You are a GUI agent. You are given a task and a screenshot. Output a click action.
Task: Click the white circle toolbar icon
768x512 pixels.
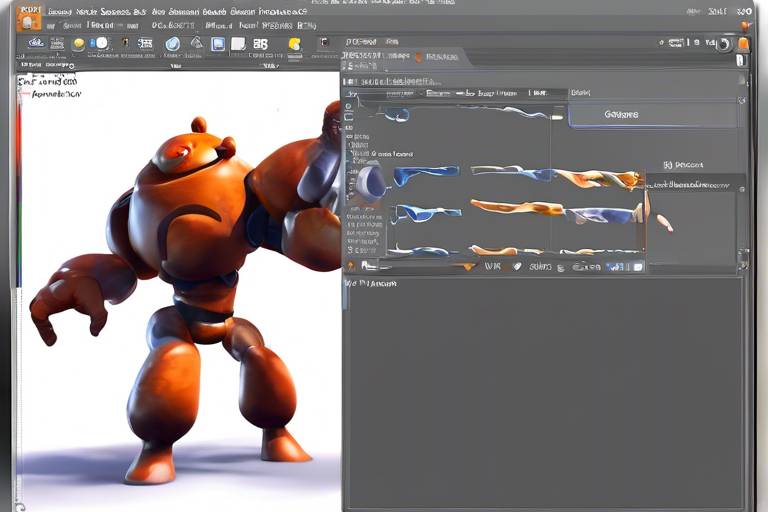coord(101,43)
